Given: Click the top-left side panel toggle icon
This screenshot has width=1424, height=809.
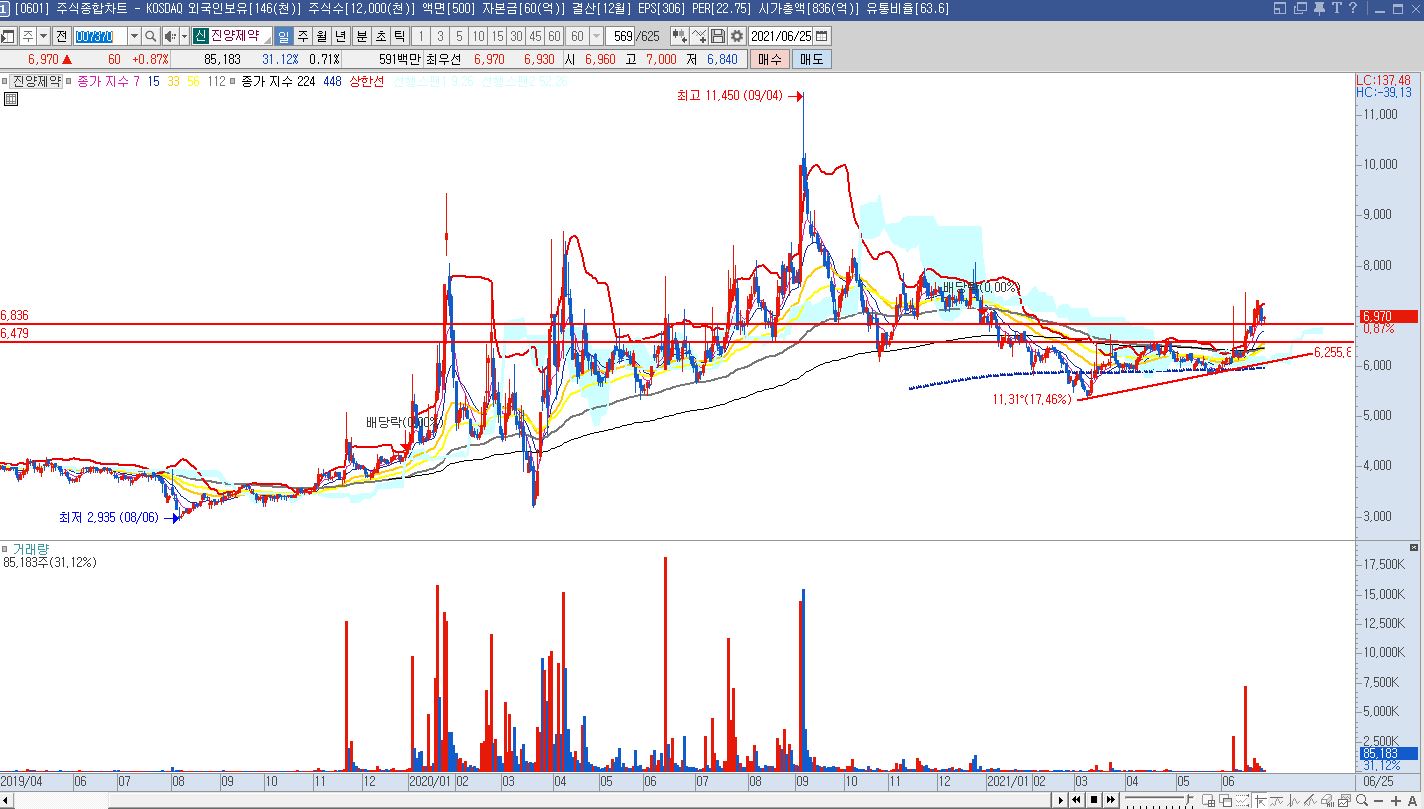Looking at the screenshot, I should [7, 36].
